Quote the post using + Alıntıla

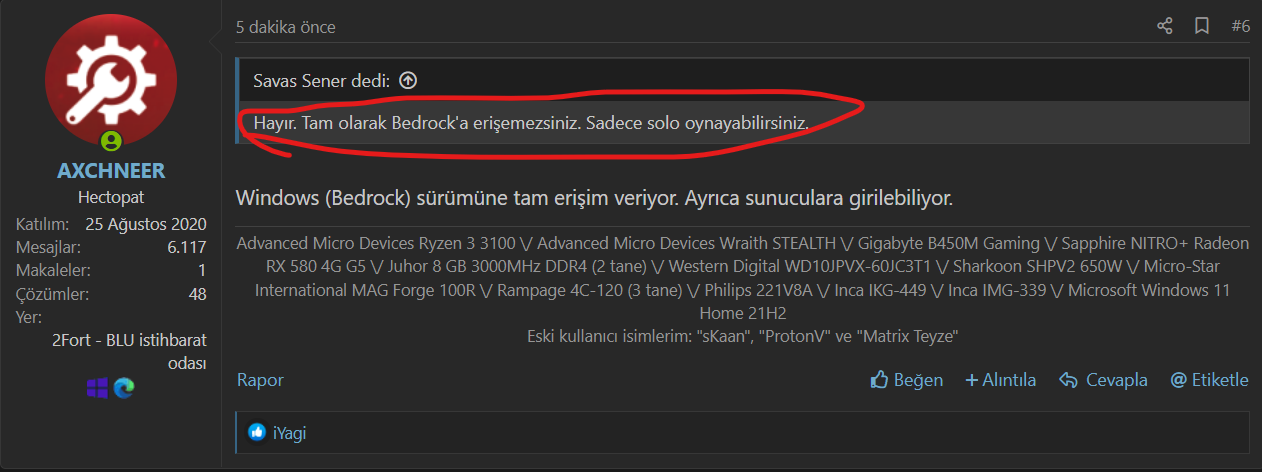pos(1000,380)
